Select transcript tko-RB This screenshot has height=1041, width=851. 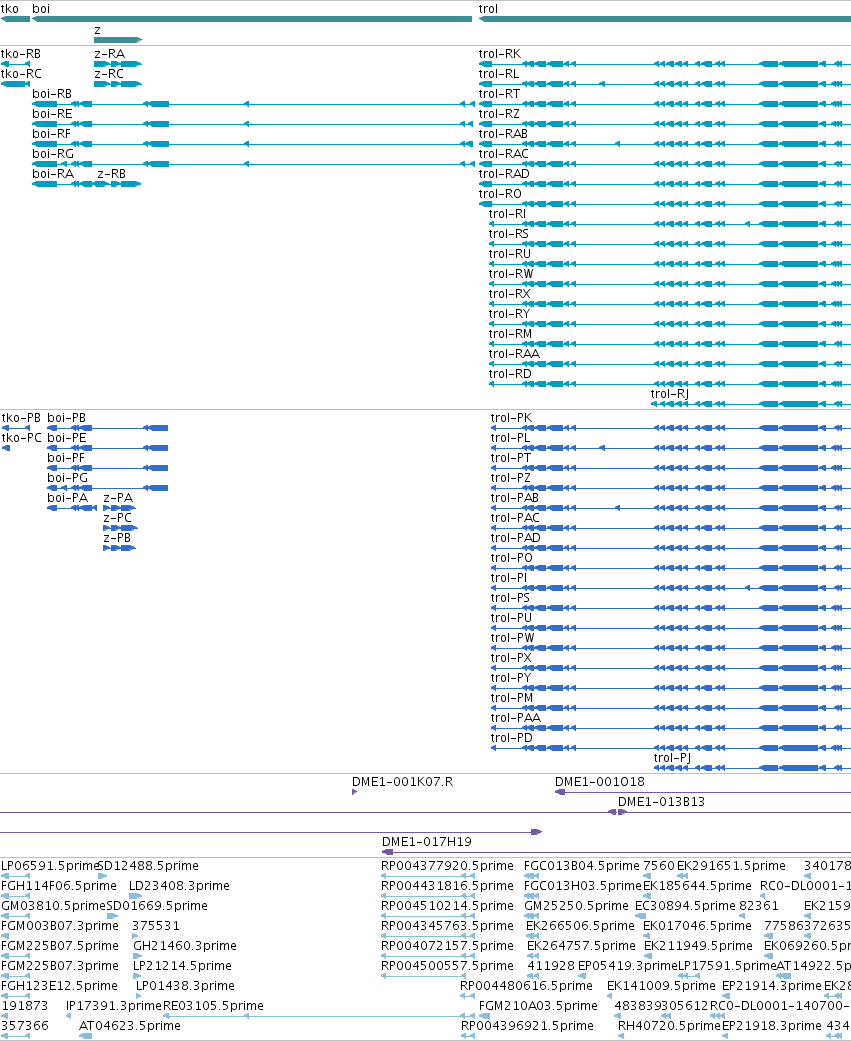pos(21,54)
